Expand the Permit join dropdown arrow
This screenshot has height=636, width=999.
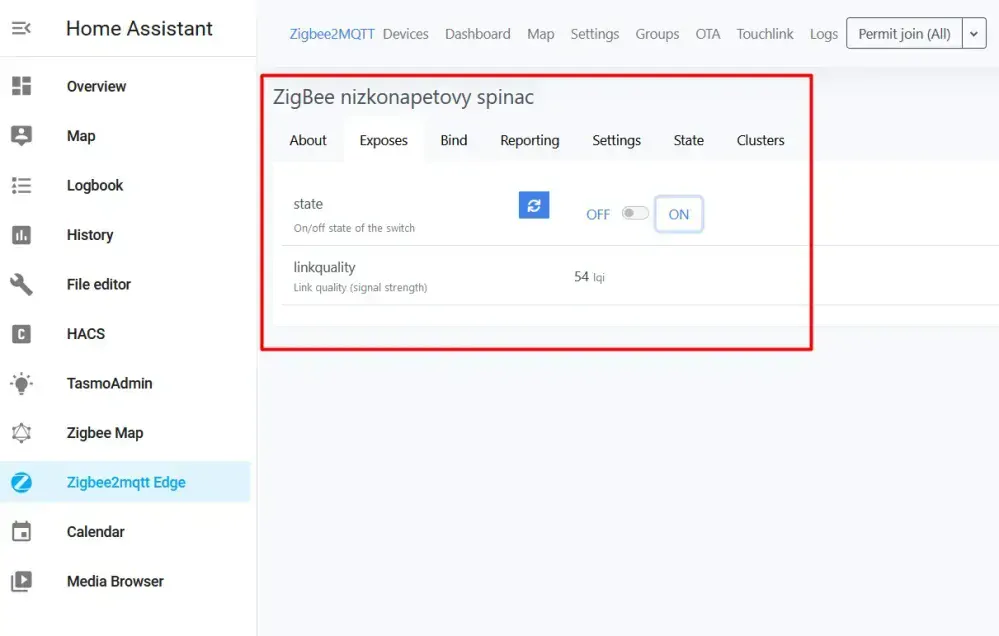pos(974,34)
